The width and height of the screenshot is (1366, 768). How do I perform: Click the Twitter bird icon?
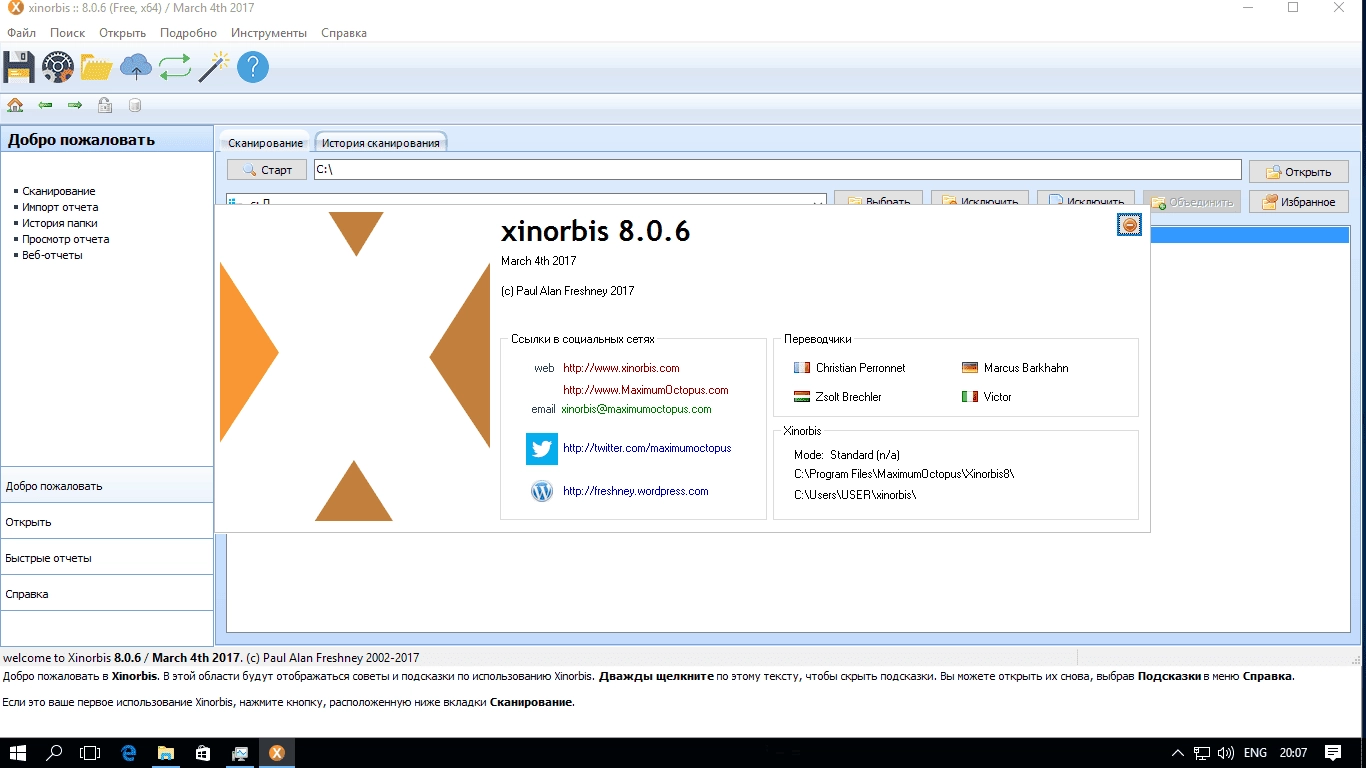click(x=542, y=449)
